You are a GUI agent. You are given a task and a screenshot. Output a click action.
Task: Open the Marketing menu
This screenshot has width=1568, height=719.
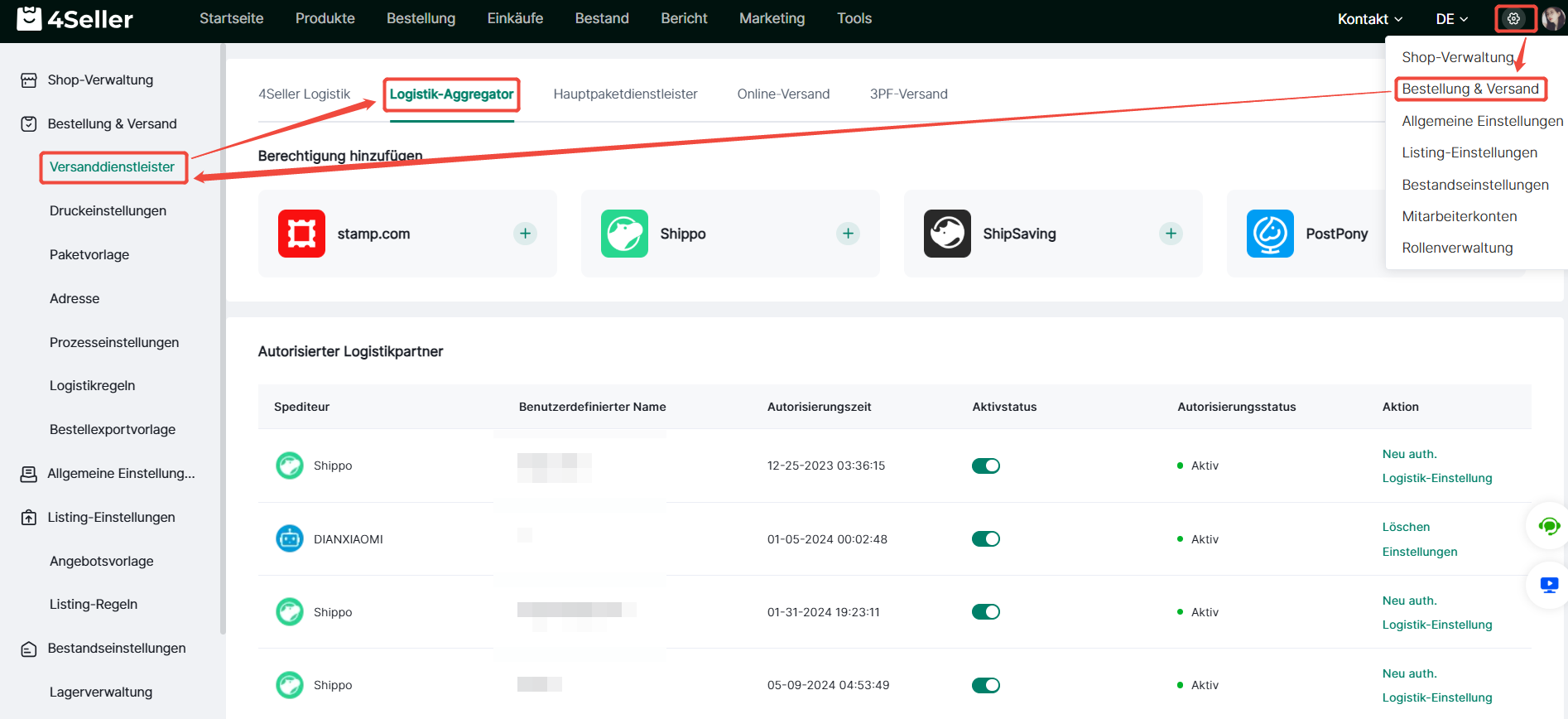(772, 18)
